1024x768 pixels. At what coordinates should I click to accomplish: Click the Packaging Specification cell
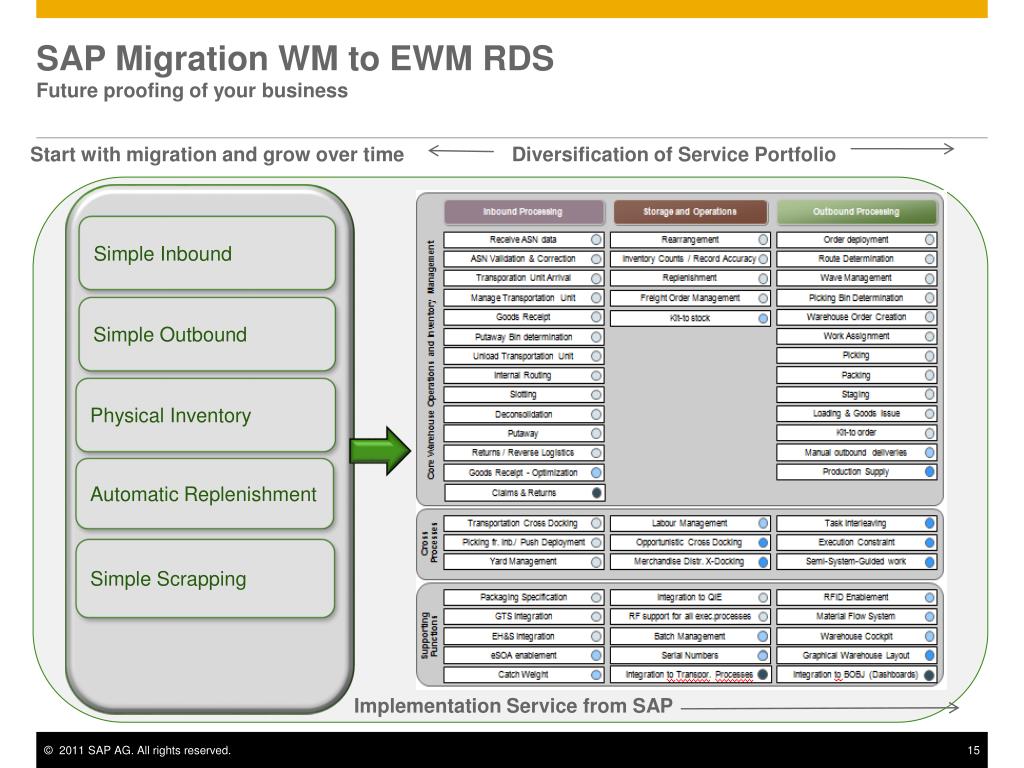(x=524, y=597)
